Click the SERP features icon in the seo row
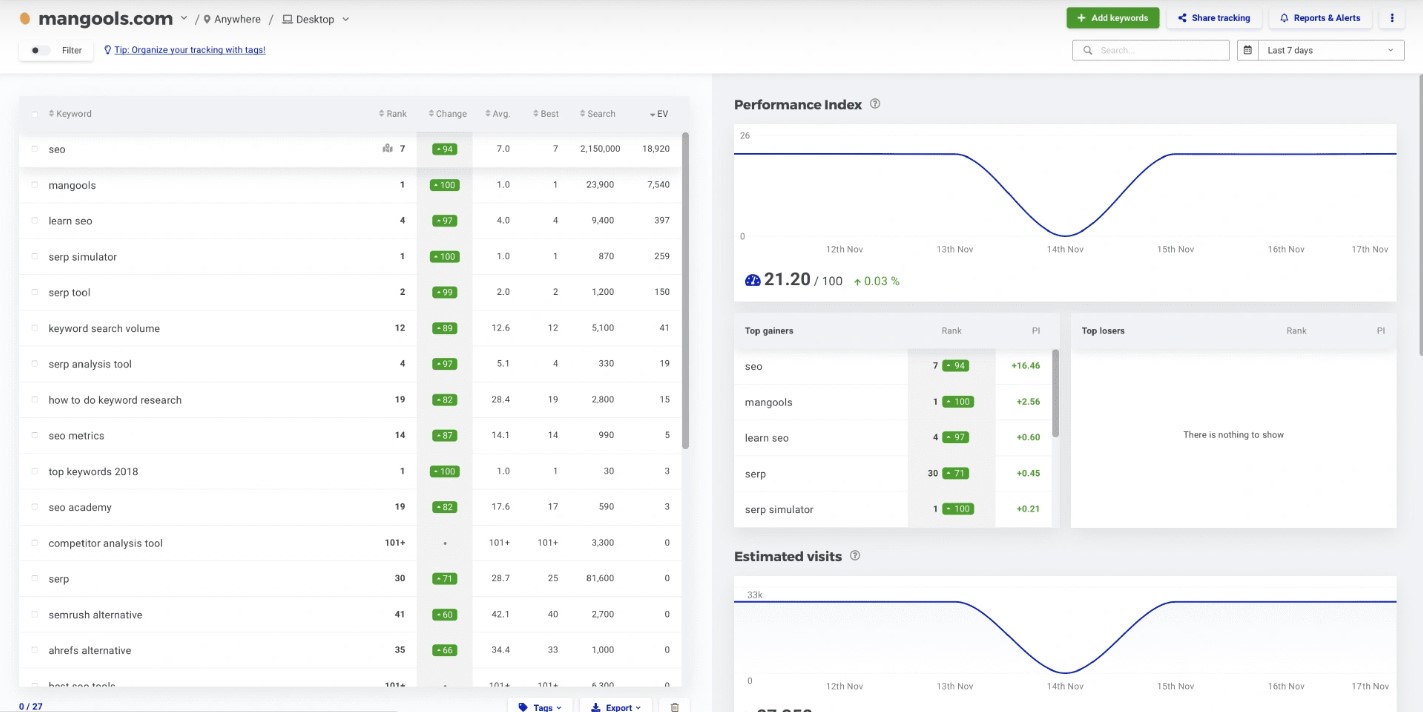 point(387,149)
